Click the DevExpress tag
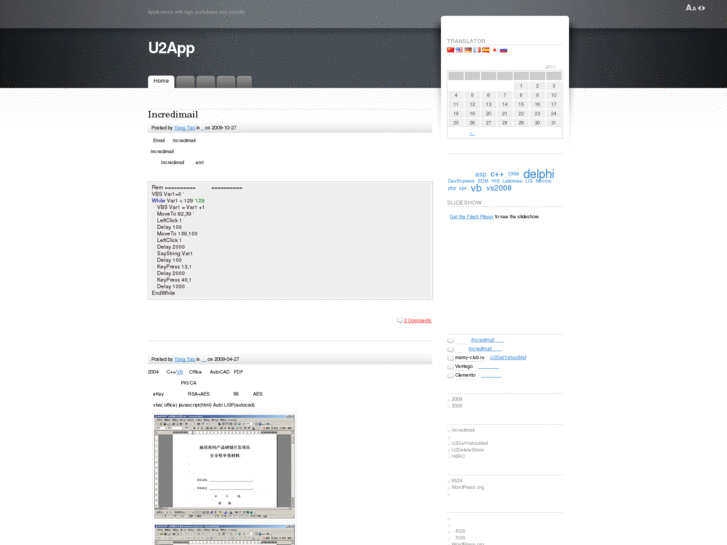 (x=461, y=181)
